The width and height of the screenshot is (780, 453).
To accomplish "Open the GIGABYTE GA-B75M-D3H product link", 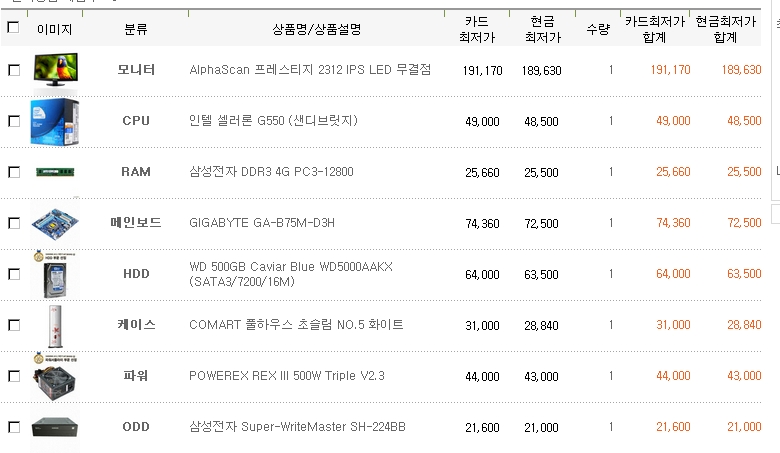I will (262, 223).
